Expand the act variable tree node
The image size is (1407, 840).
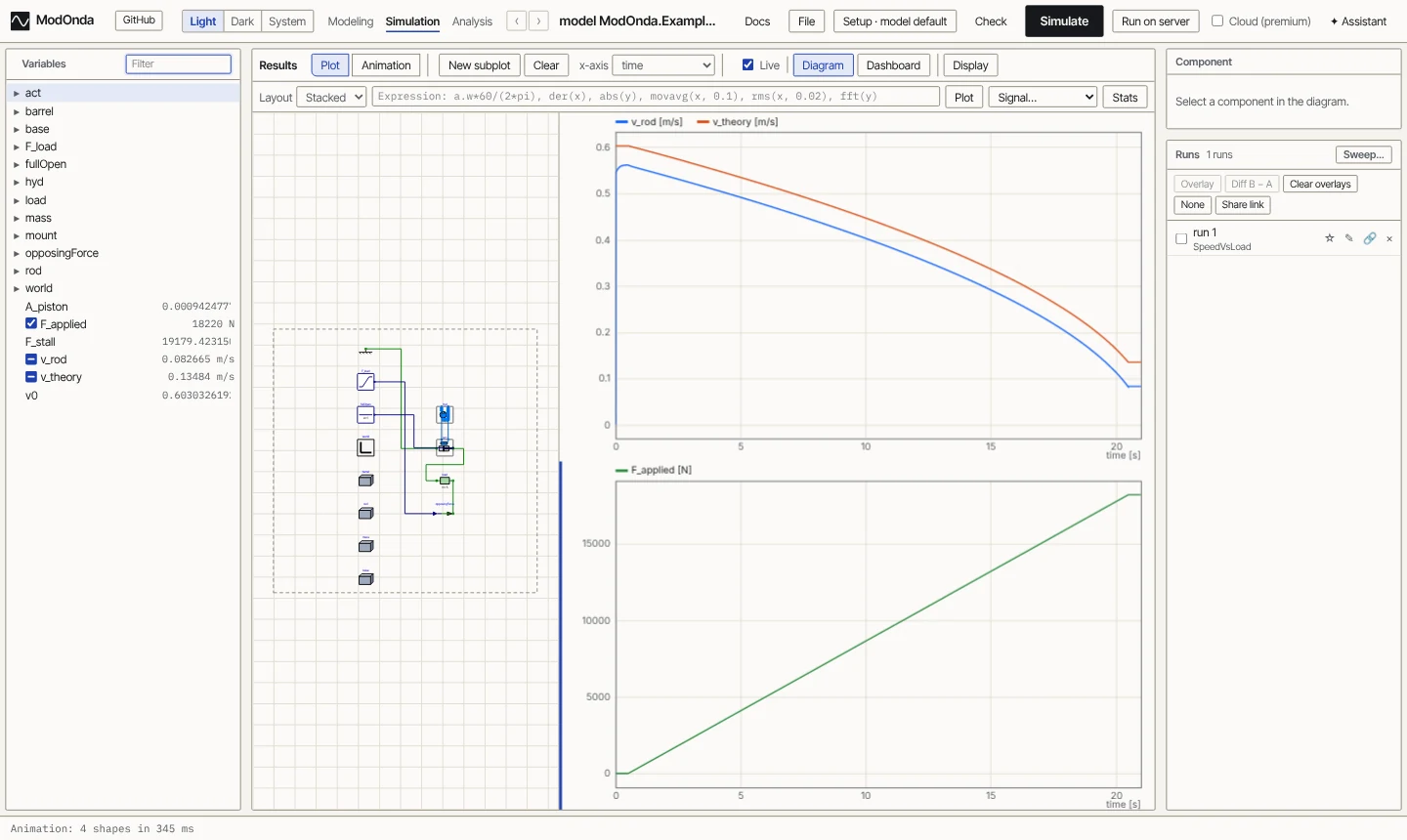[x=17, y=94]
